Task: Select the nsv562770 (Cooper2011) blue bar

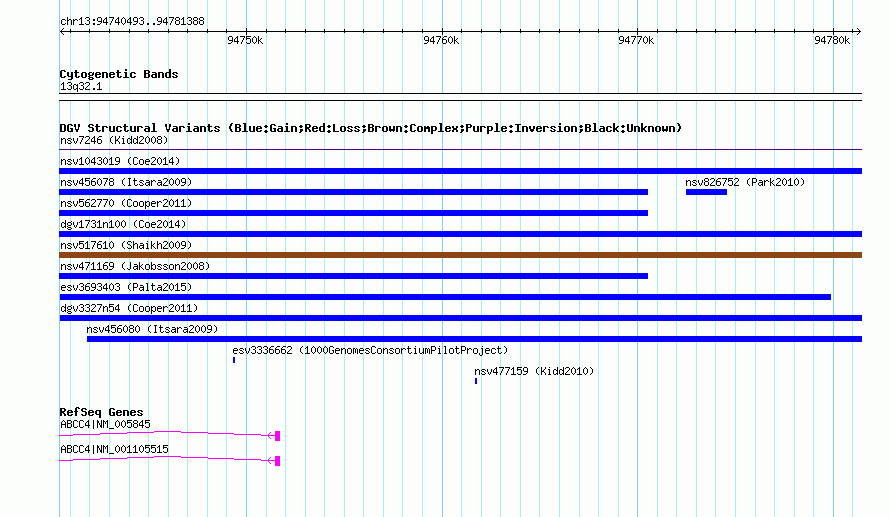Action: pyautogui.click(x=354, y=213)
